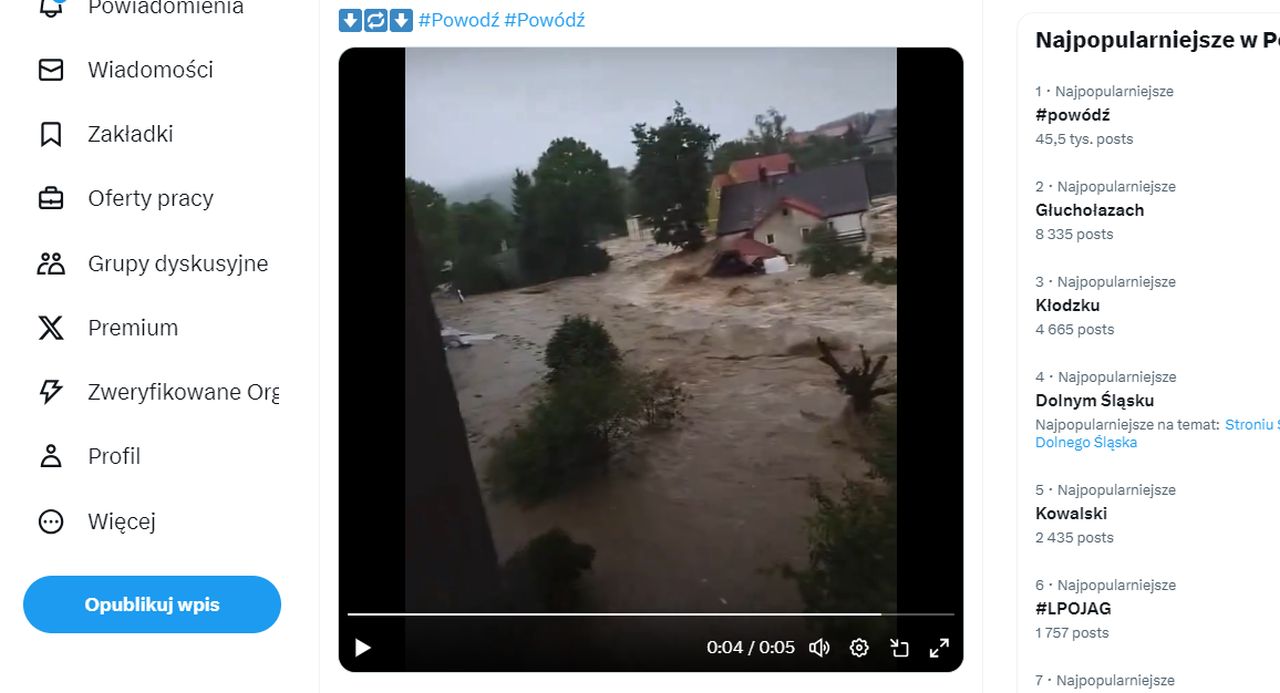1280x693 pixels.
Task: Click the Opublikuj wpis button
Action: tap(152, 604)
